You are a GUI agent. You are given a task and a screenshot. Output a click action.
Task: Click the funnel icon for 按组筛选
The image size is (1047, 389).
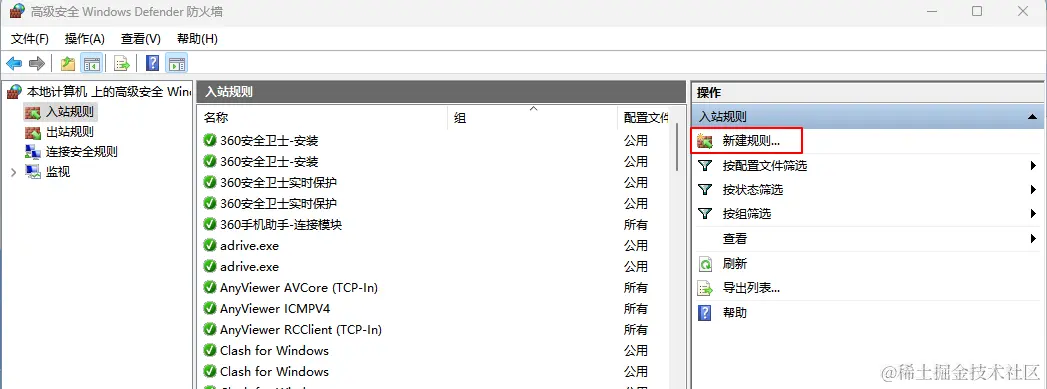click(x=705, y=214)
